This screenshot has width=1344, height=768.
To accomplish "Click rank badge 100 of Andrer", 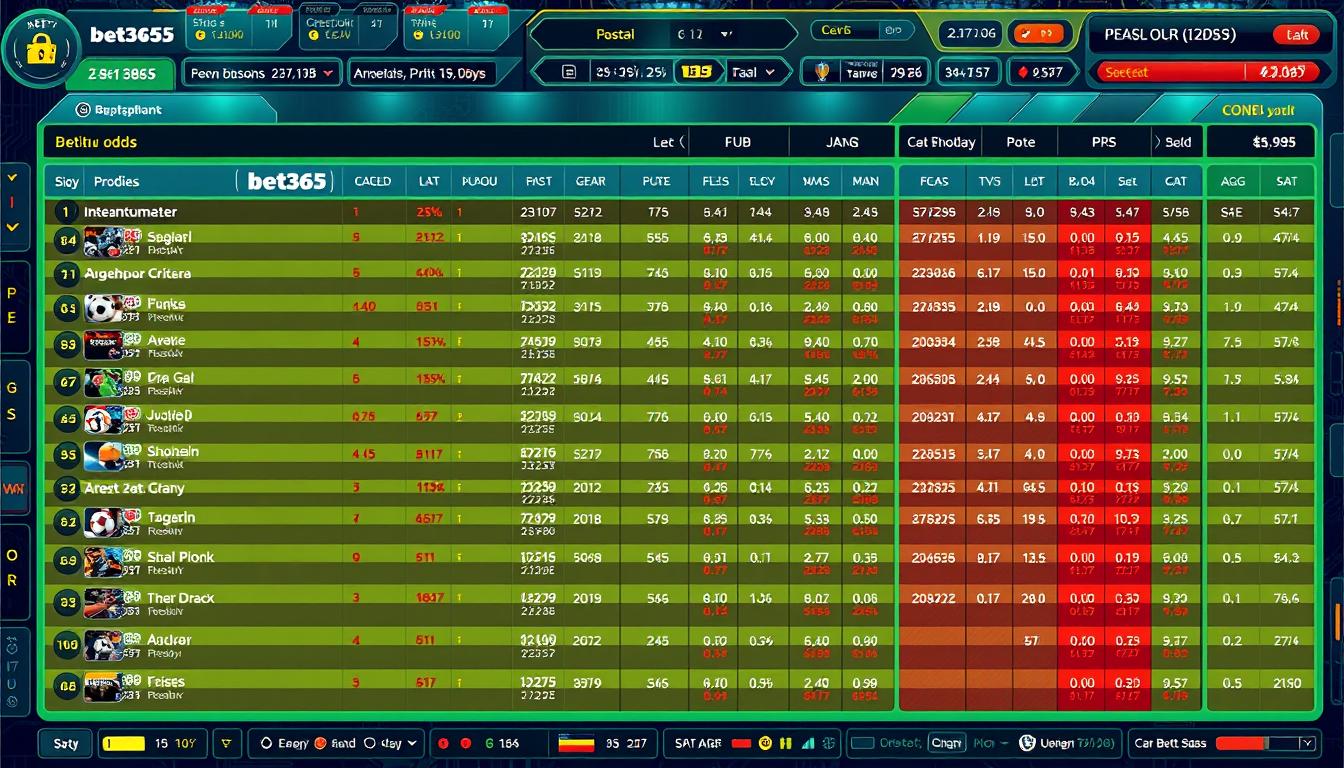I will point(67,645).
